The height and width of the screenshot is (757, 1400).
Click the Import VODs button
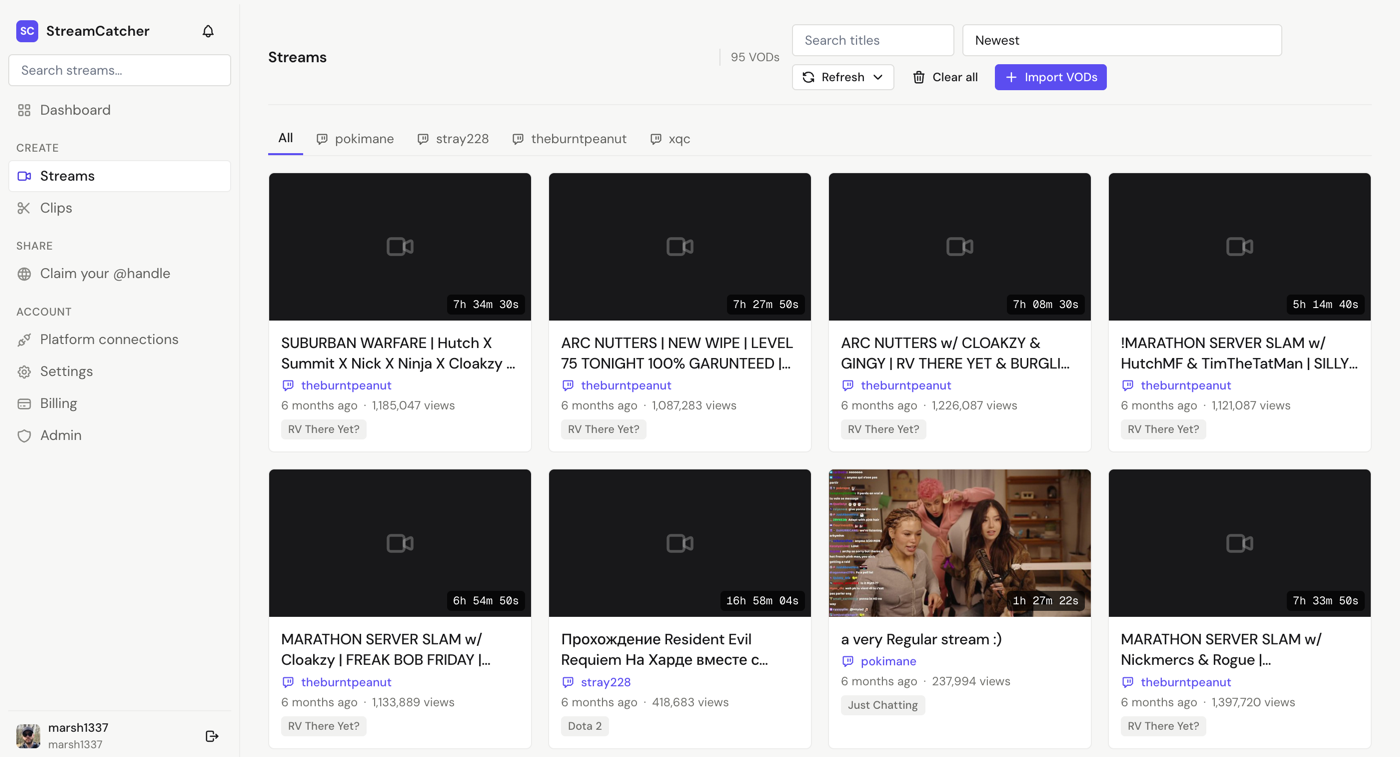click(x=1050, y=77)
